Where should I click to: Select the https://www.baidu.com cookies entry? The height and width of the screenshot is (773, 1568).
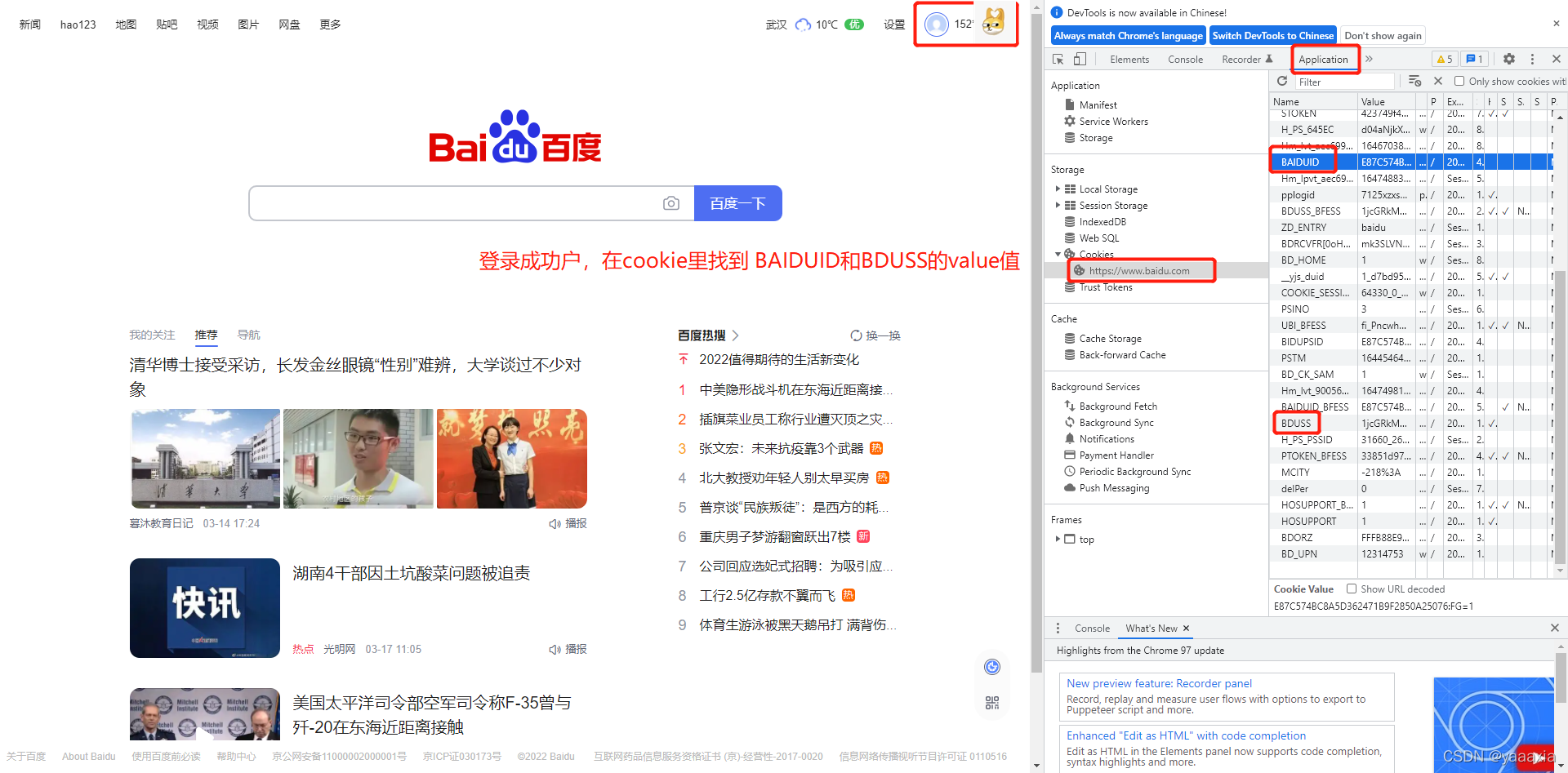[x=1138, y=270]
